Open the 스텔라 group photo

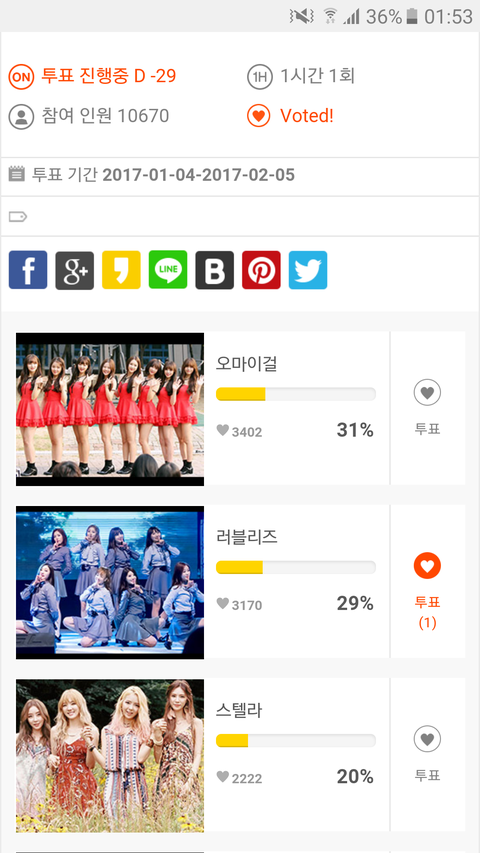110,756
